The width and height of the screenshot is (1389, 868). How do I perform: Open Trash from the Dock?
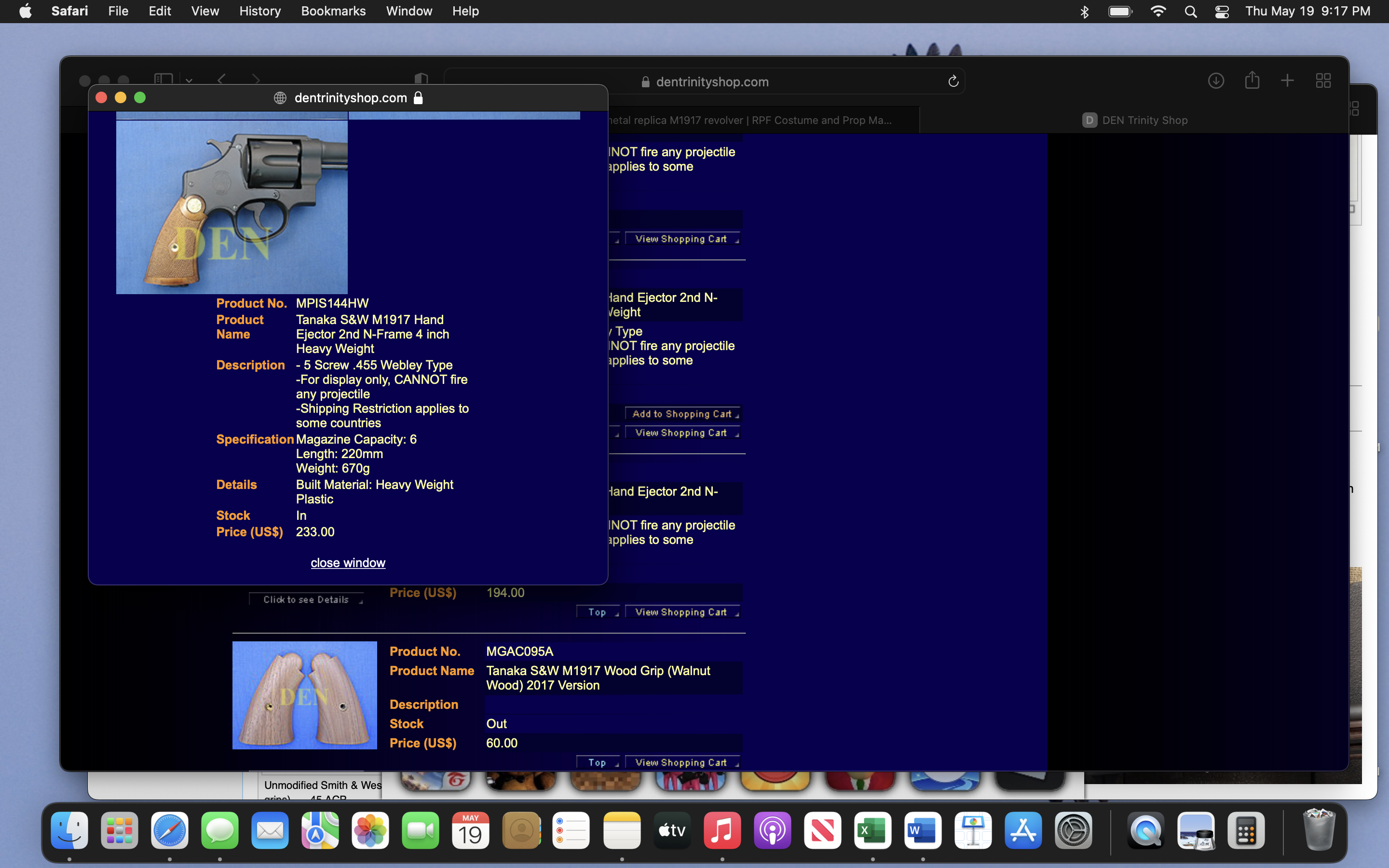(x=1319, y=830)
